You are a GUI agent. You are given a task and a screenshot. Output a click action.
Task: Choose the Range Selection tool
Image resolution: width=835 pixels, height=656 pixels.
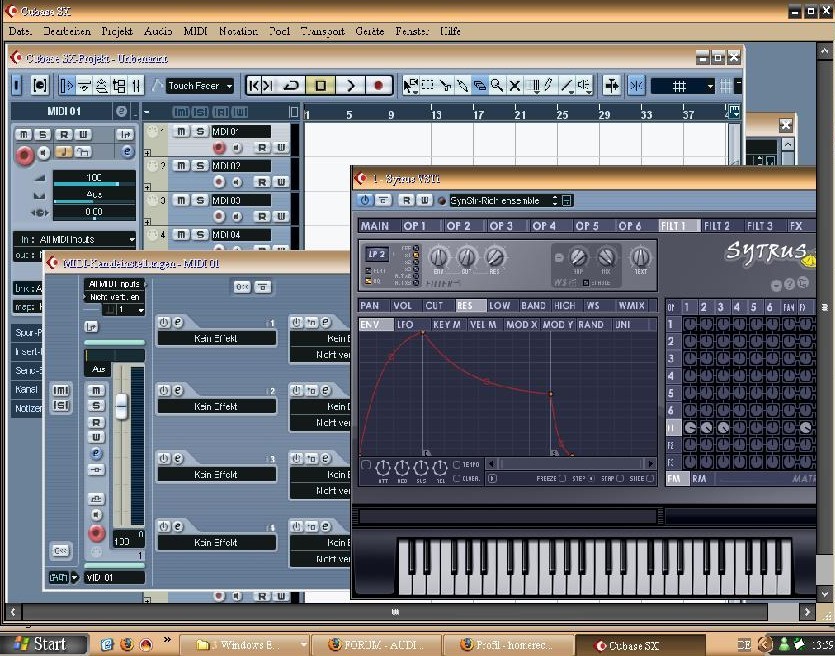[x=428, y=85]
